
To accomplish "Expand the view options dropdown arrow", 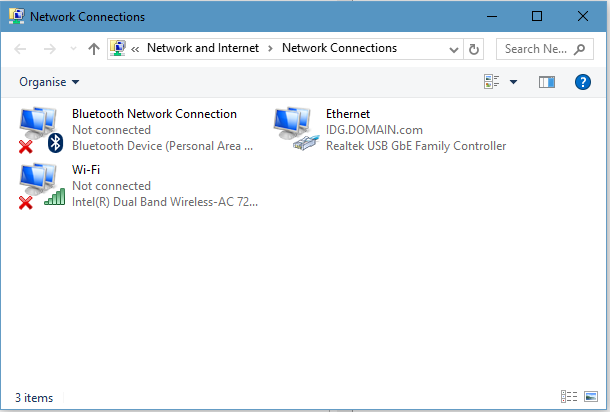I will [x=514, y=82].
